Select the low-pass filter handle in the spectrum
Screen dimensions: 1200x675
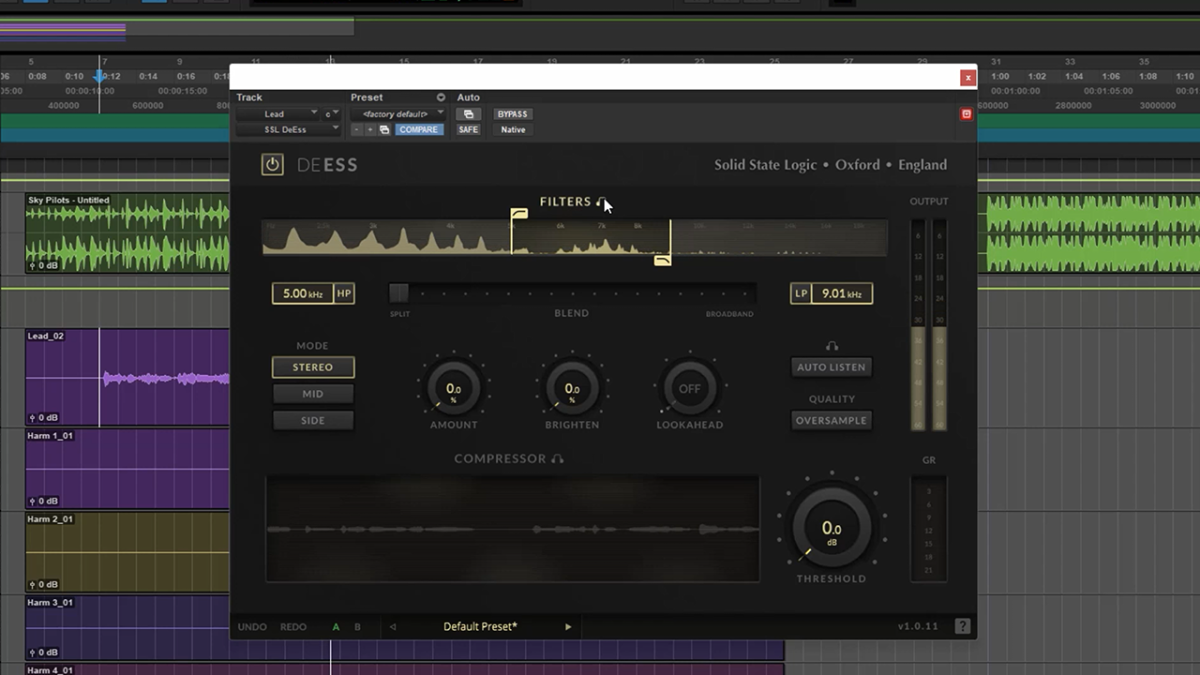pos(662,260)
